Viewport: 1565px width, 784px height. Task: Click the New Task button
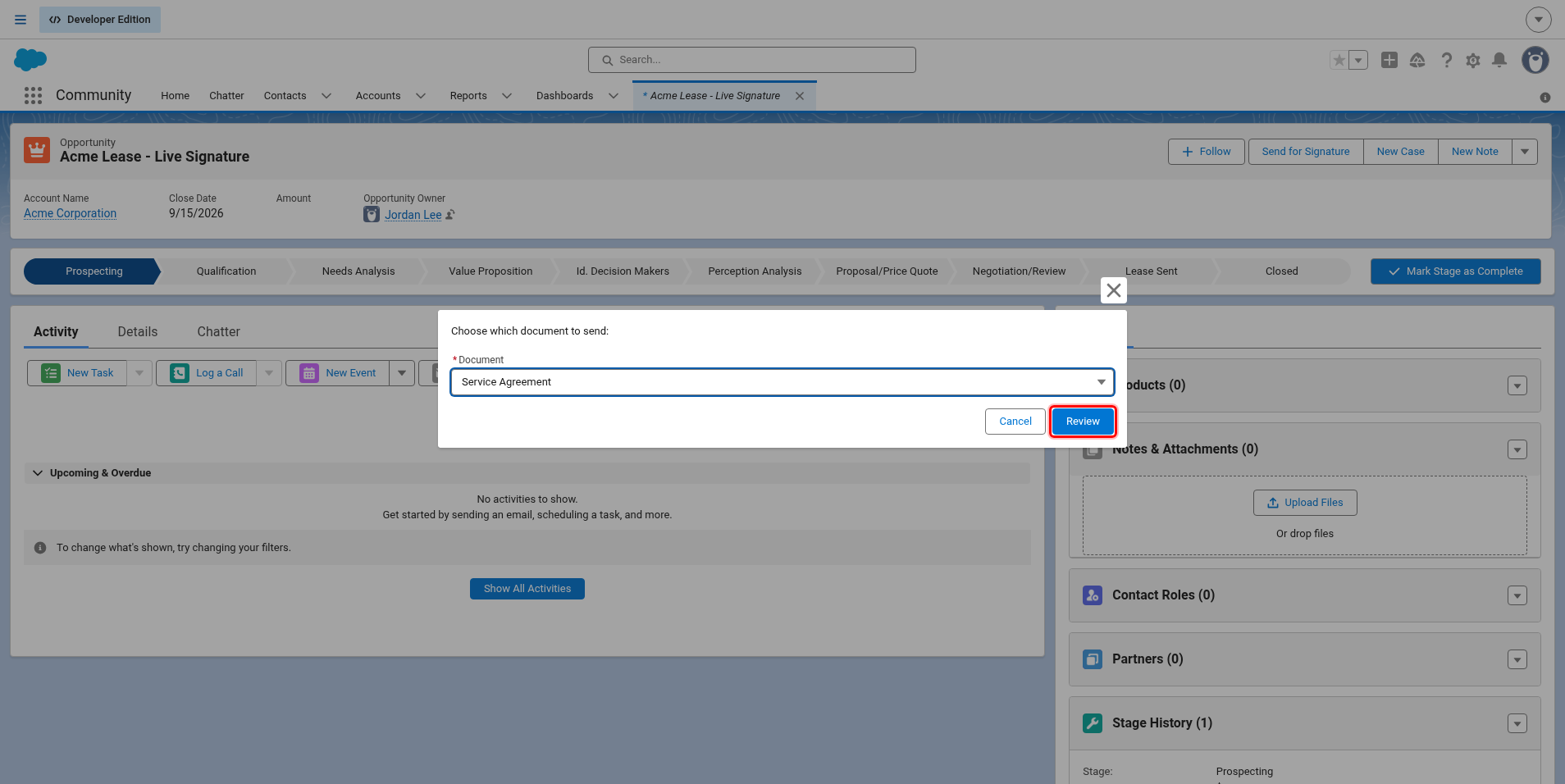point(77,373)
